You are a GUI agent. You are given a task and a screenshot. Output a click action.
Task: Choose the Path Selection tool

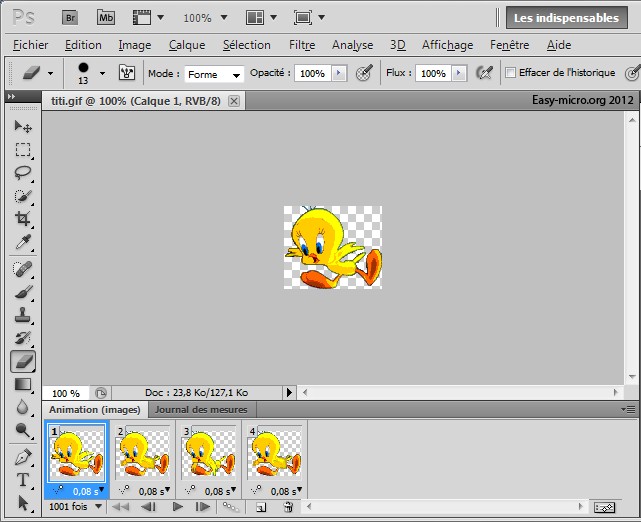(x=23, y=503)
